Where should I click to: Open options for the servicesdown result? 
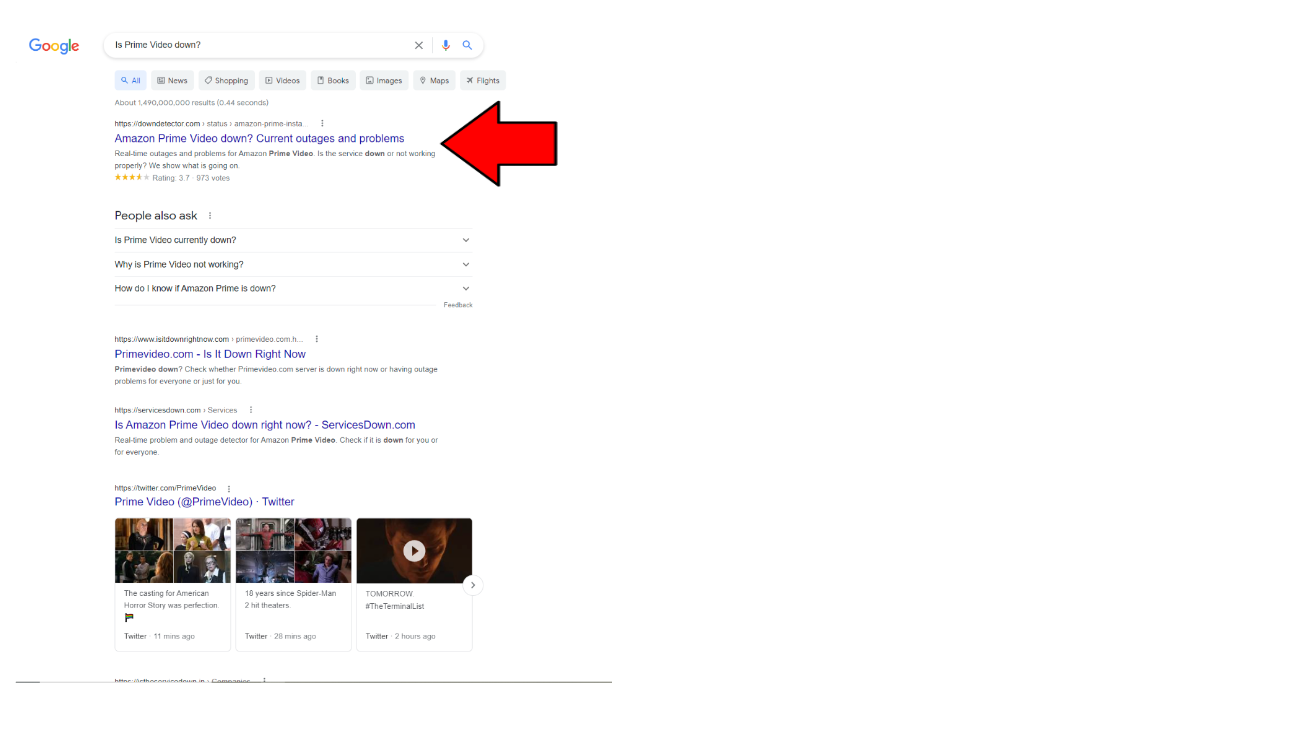tap(251, 410)
